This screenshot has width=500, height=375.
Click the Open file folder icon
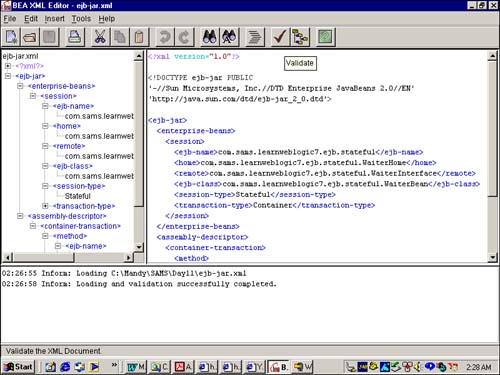coord(30,37)
